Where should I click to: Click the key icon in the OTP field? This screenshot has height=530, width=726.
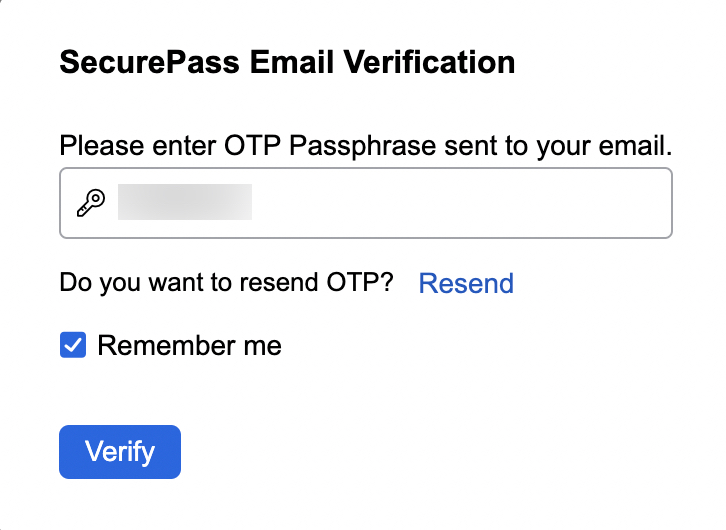click(91, 203)
